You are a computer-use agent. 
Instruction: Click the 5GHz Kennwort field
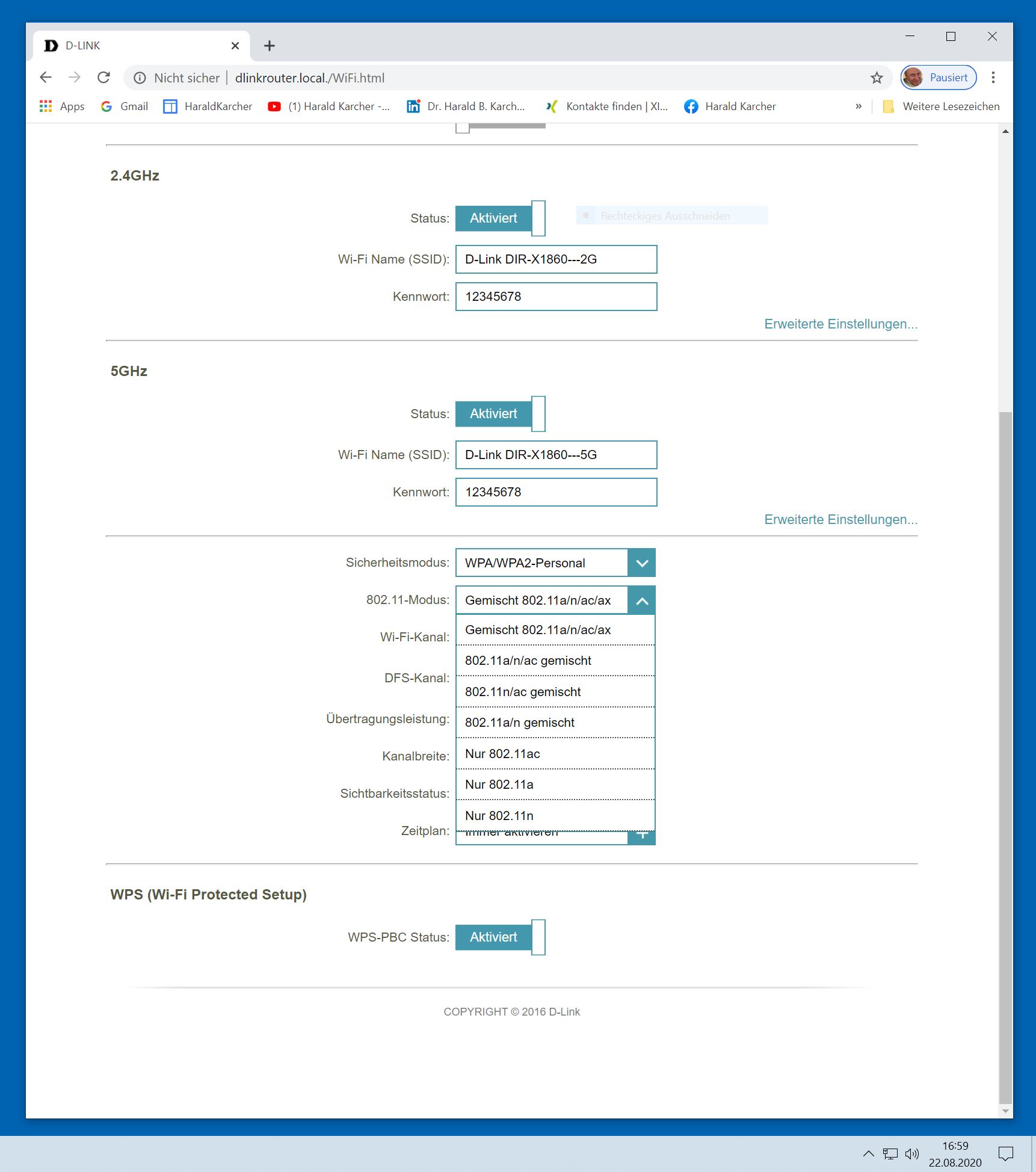(556, 492)
